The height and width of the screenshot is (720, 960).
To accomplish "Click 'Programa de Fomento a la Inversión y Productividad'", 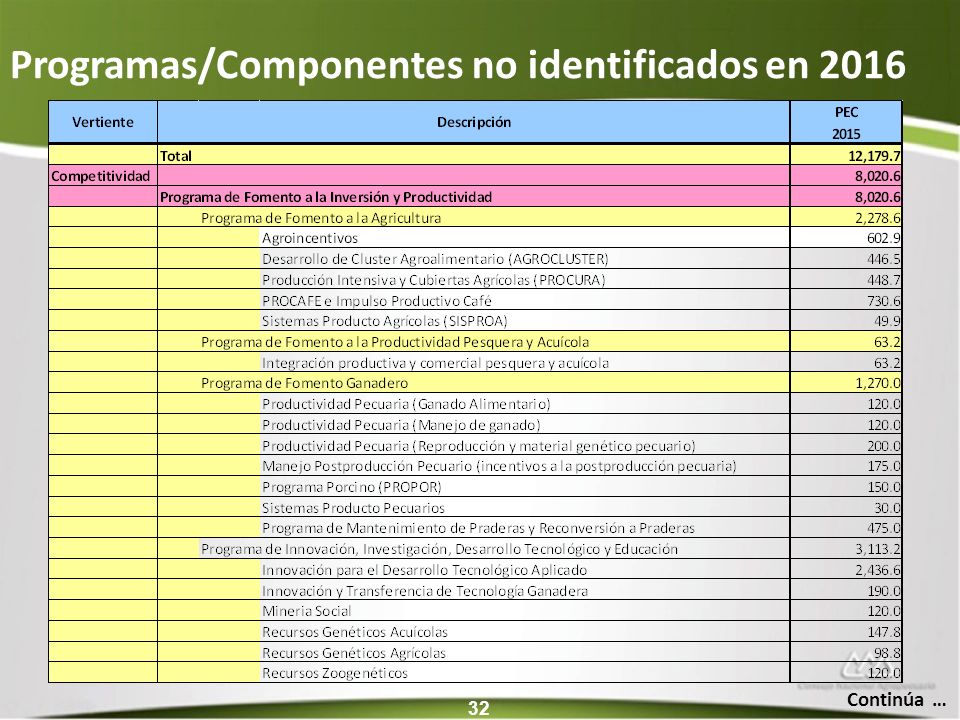I will coord(326,197).
